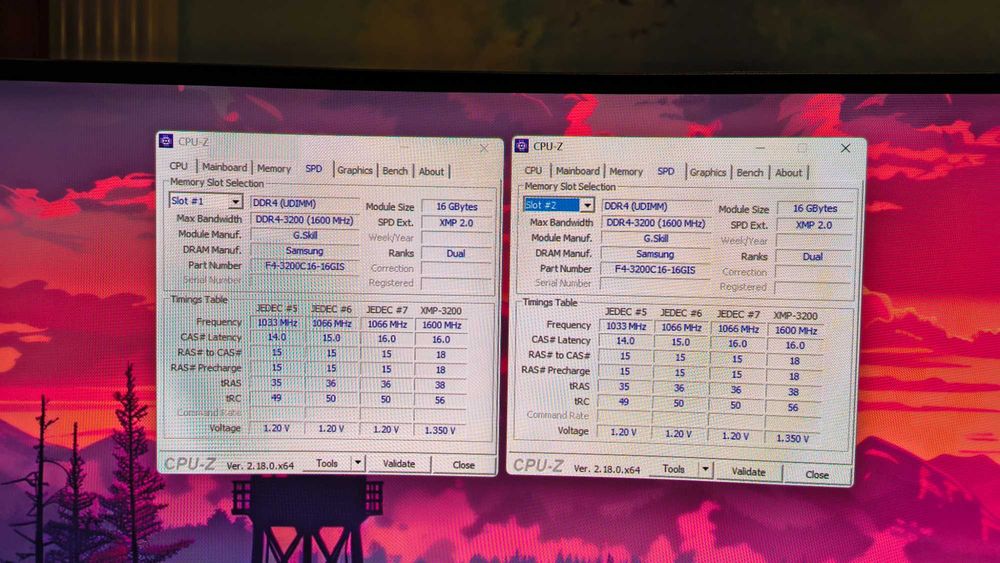Click the 16 GBytes Module Size value in right window
The width and height of the screenshot is (1000, 563).
(x=814, y=208)
